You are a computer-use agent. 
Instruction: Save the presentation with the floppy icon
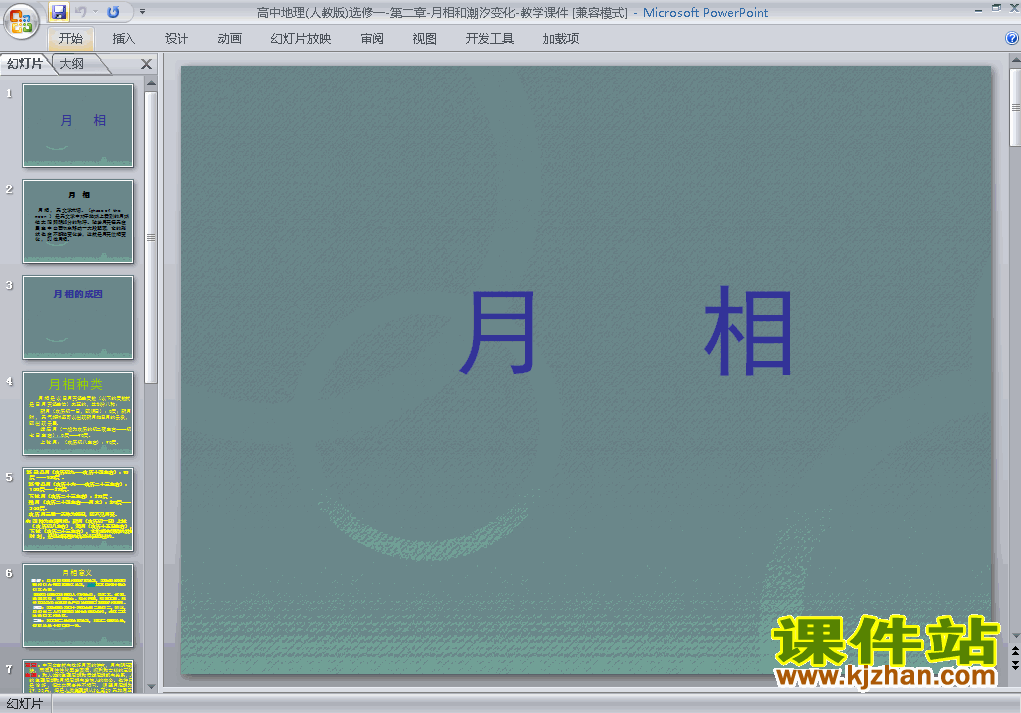59,12
